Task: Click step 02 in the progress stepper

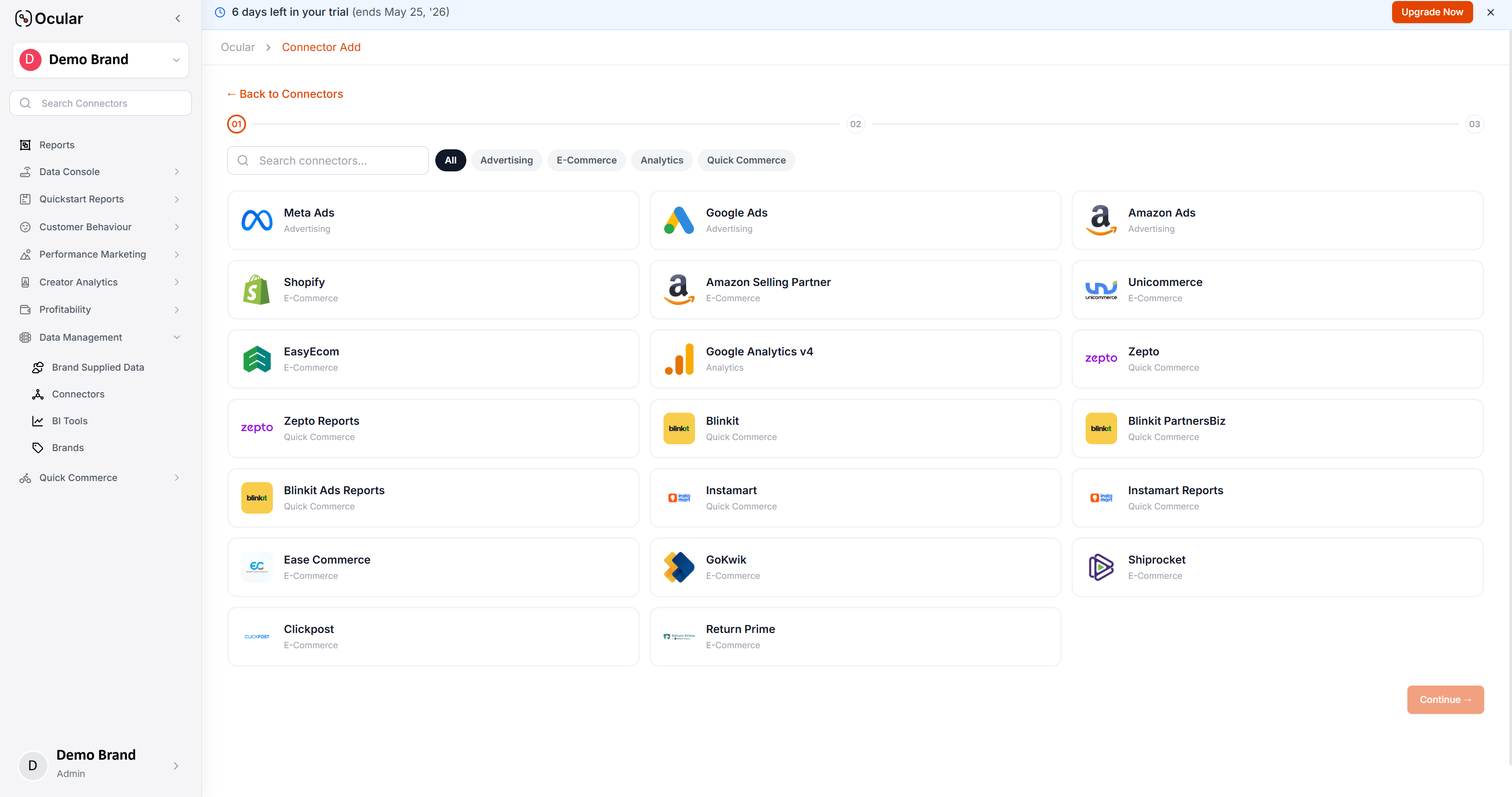Action: coord(856,124)
